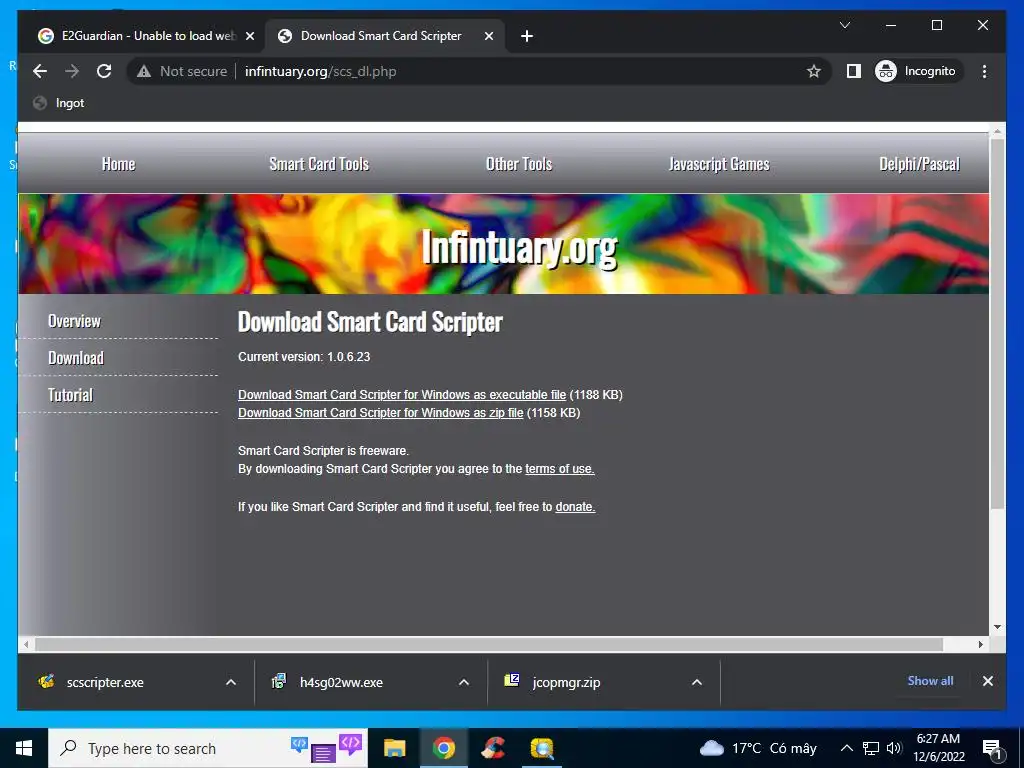The image size is (1024, 768).
Task: Select the Download Smart Card Scripter tab
Action: pos(384,36)
